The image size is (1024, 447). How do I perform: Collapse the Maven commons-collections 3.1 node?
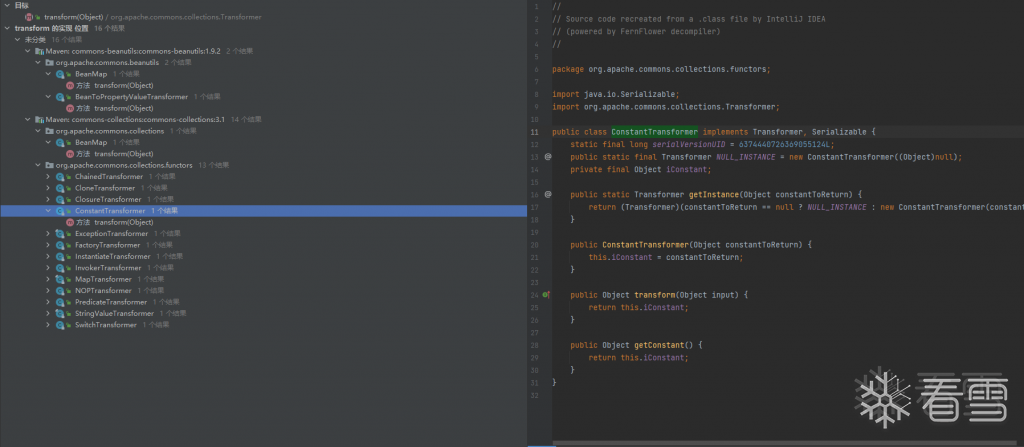click(x=28, y=120)
